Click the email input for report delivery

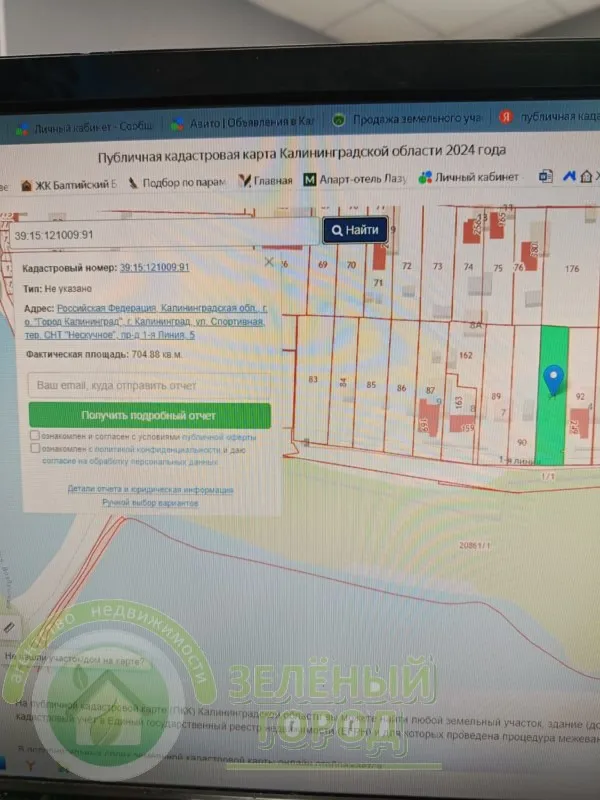(x=149, y=385)
